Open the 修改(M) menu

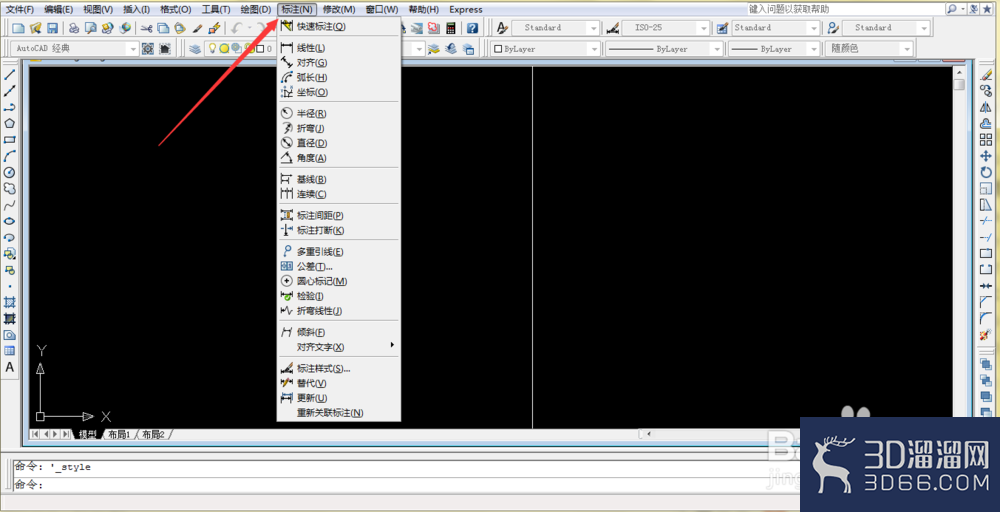pos(339,10)
